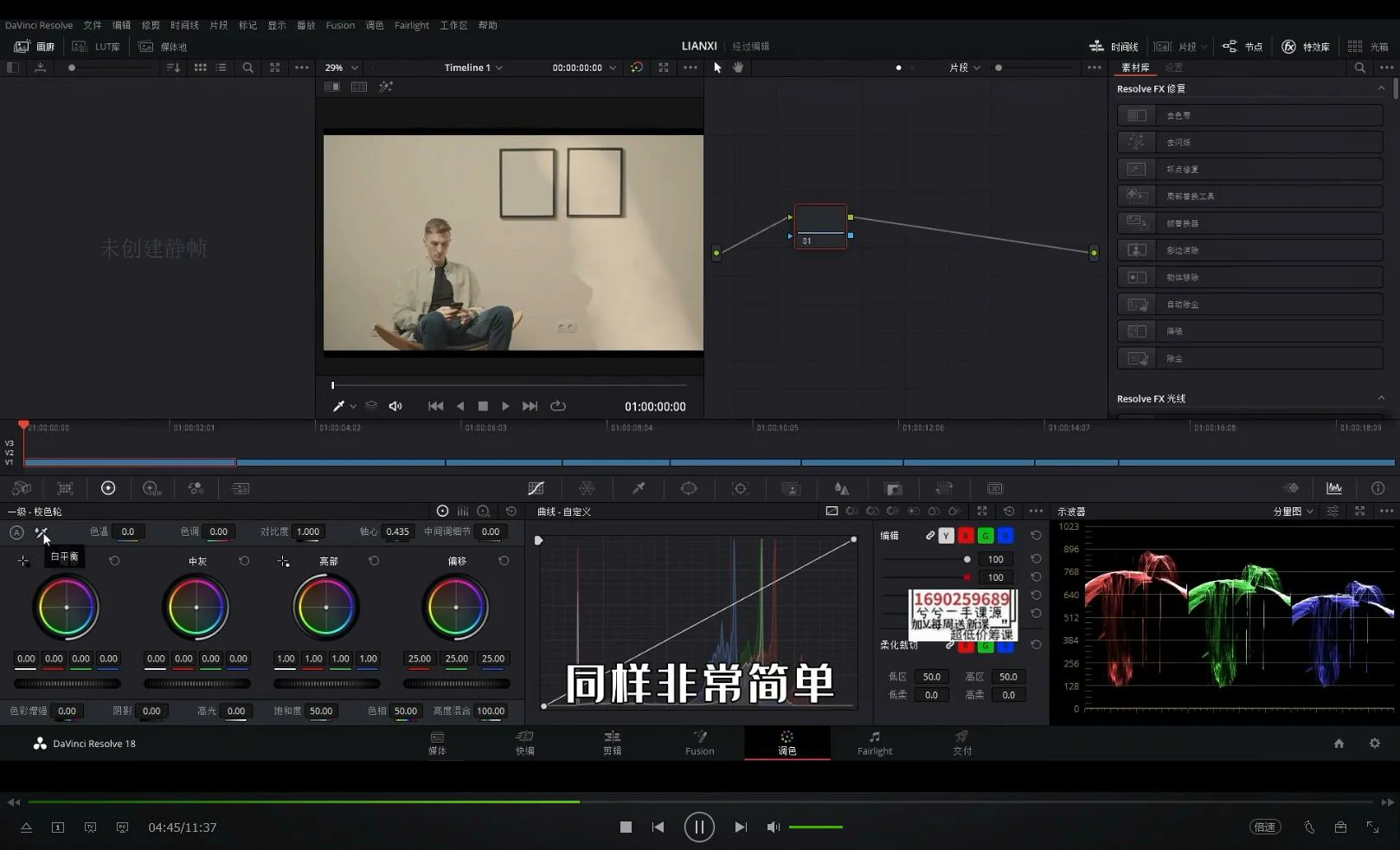Open the timecode 00:00:00:00 dropdown

584,68
